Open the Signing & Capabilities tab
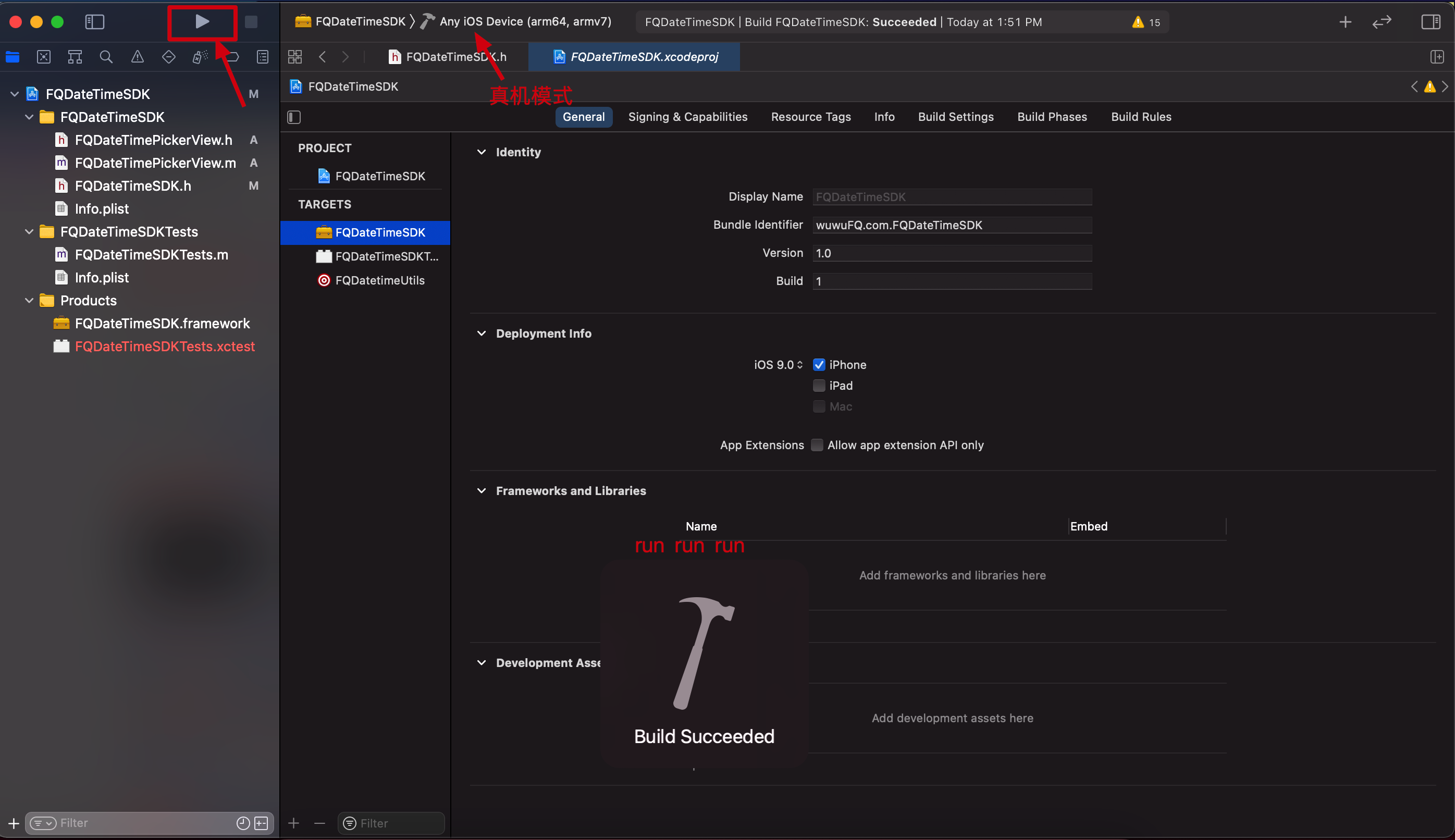Viewport: 1455px width, 840px height. (x=688, y=117)
